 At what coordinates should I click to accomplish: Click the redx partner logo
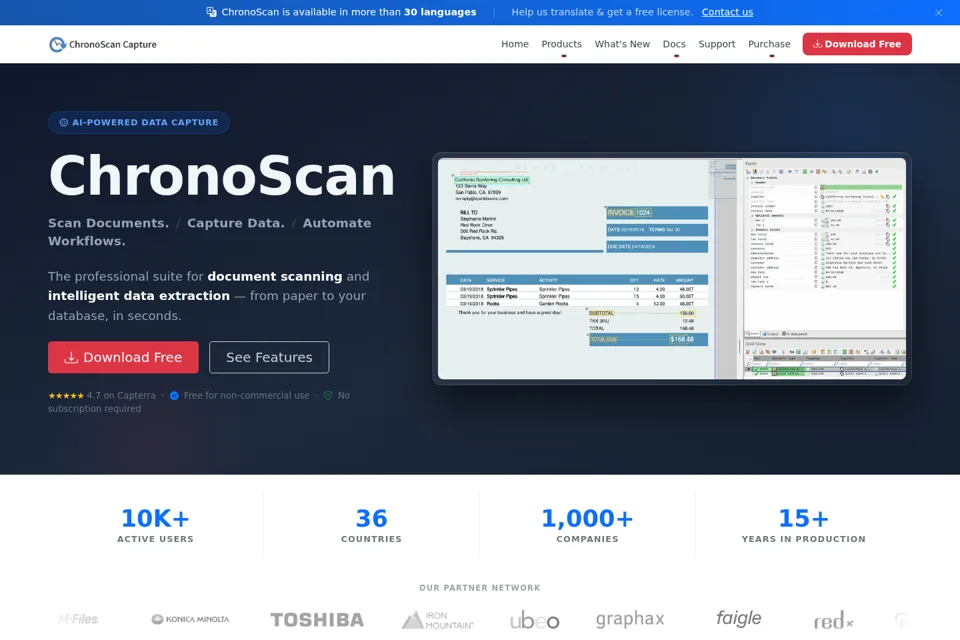[833, 620]
